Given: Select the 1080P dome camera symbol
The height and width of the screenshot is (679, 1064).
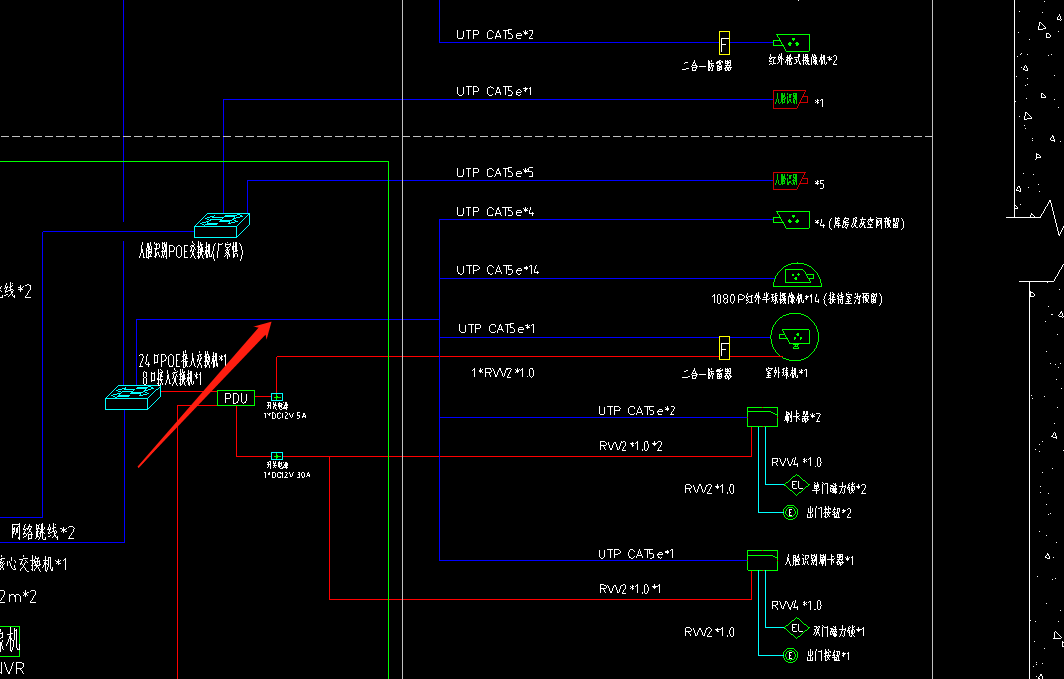Looking at the screenshot, I should pos(797,275).
